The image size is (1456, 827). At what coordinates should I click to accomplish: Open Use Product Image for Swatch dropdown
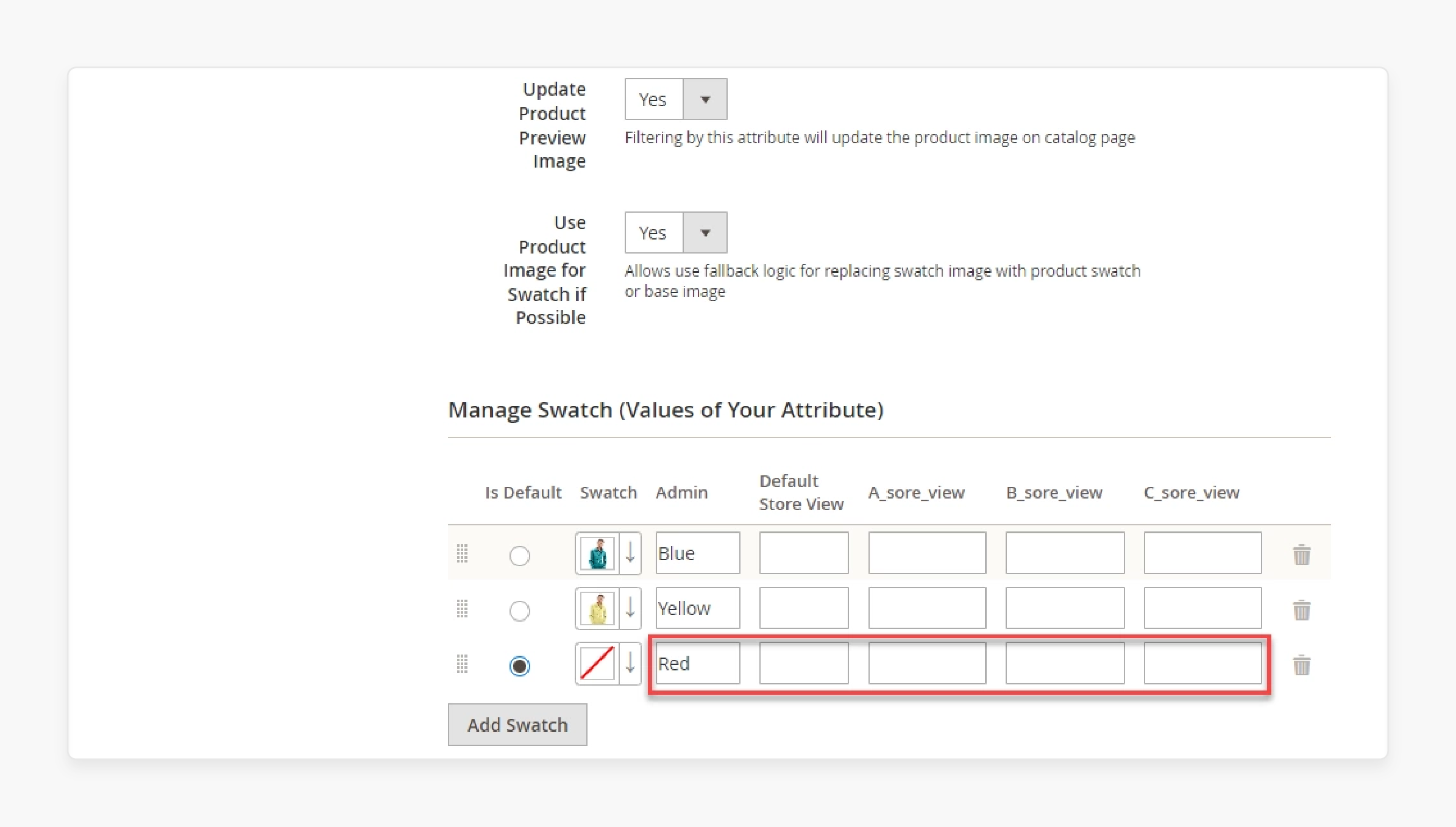pyautogui.click(x=675, y=232)
